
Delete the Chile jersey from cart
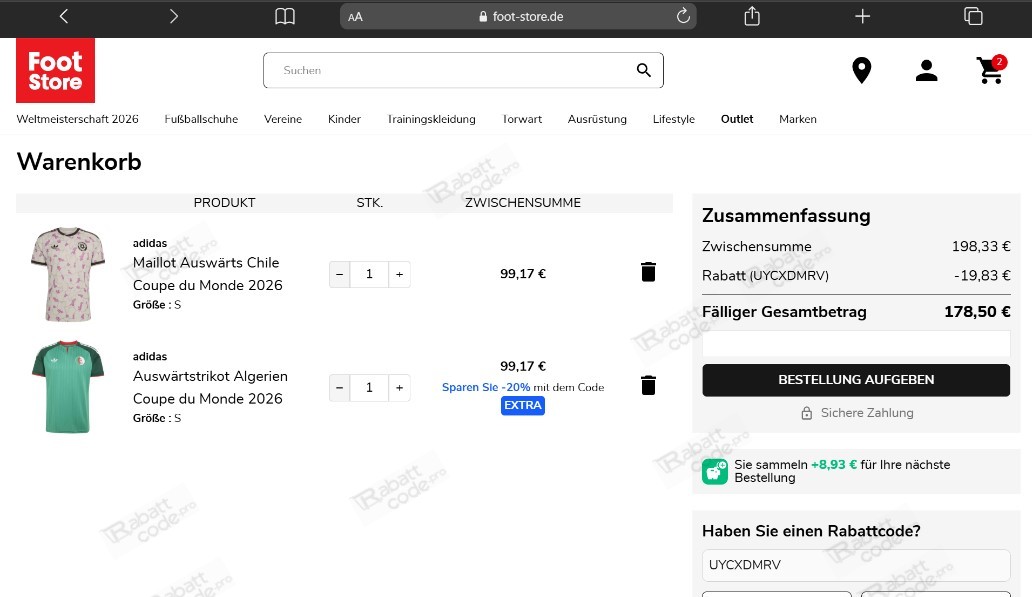pyautogui.click(x=648, y=272)
